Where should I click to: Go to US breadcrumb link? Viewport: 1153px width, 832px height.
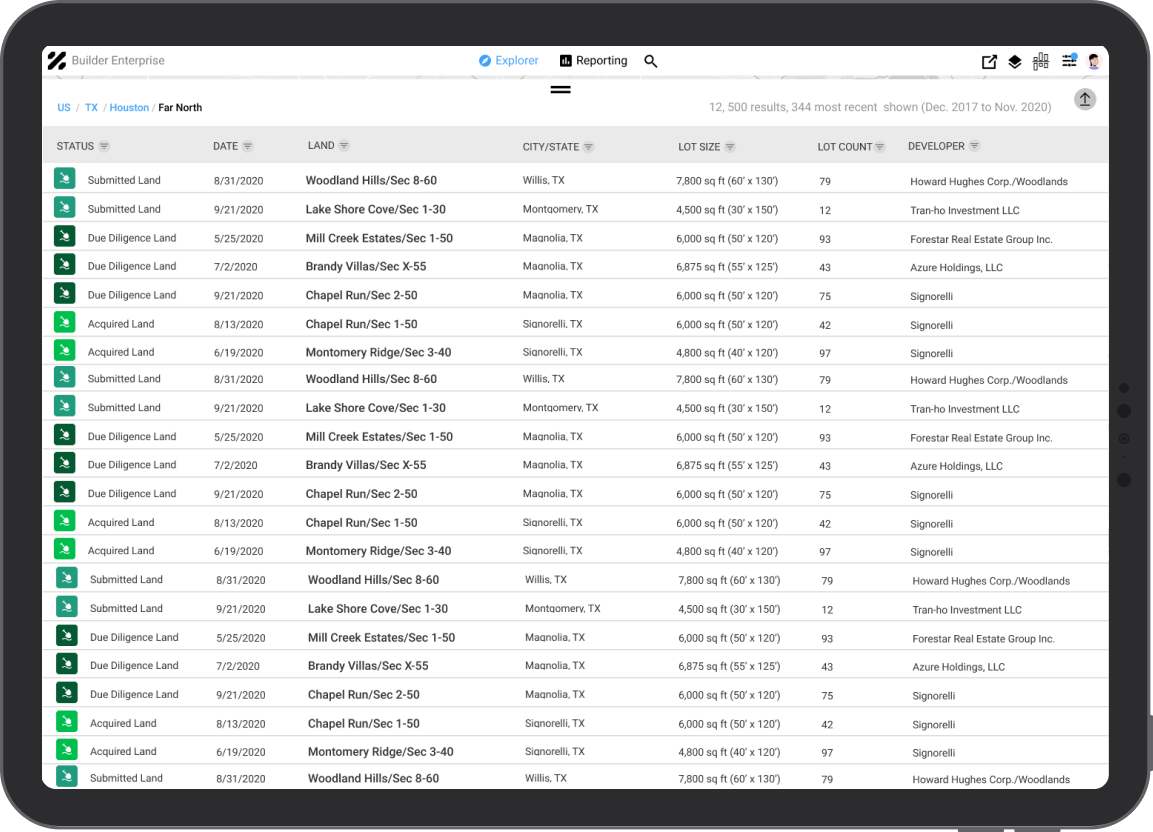[64, 107]
